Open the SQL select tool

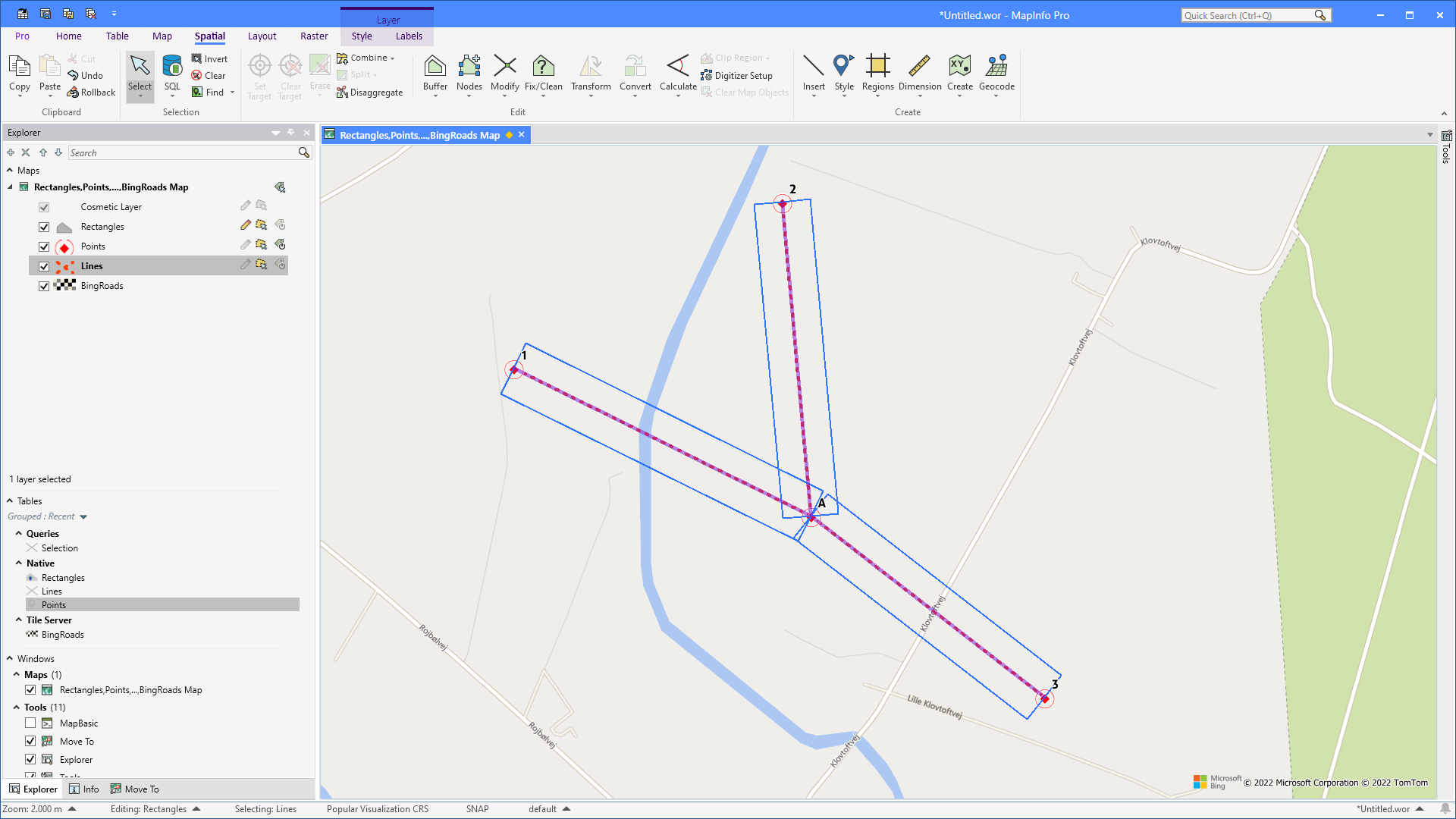click(172, 67)
